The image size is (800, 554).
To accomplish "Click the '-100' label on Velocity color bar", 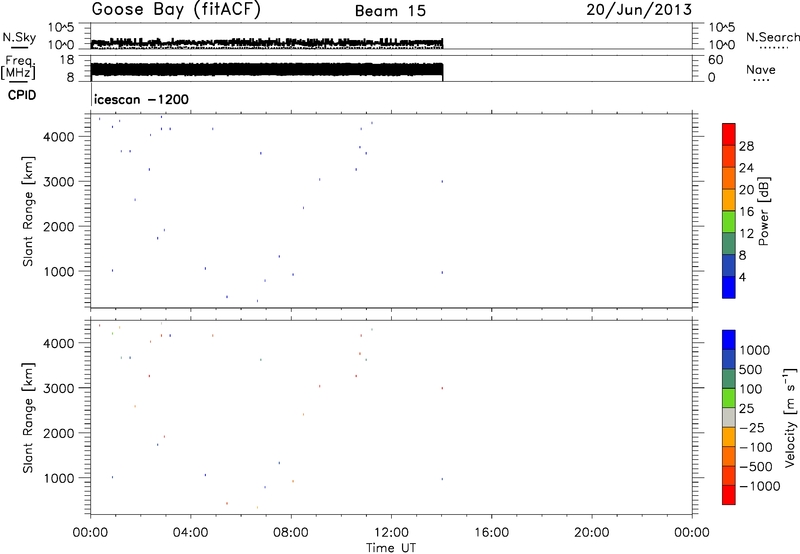I will click(x=755, y=447).
